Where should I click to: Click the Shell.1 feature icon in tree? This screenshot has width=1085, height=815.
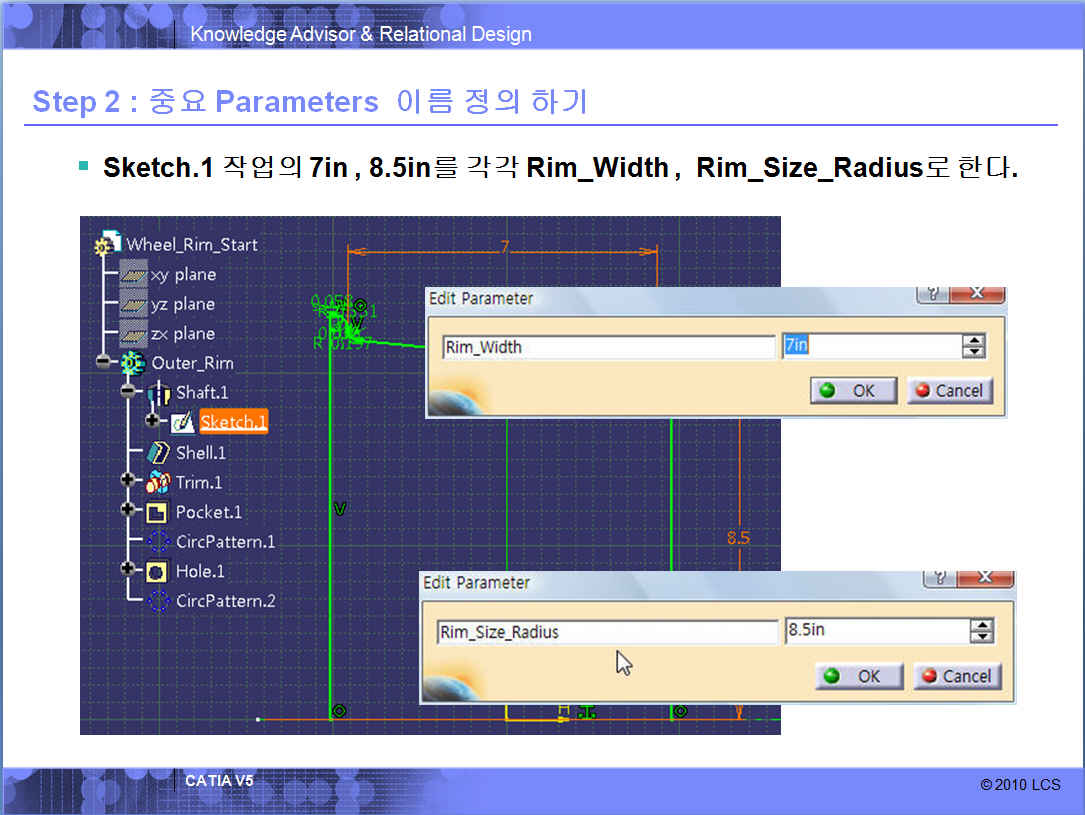pyautogui.click(x=158, y=453)
